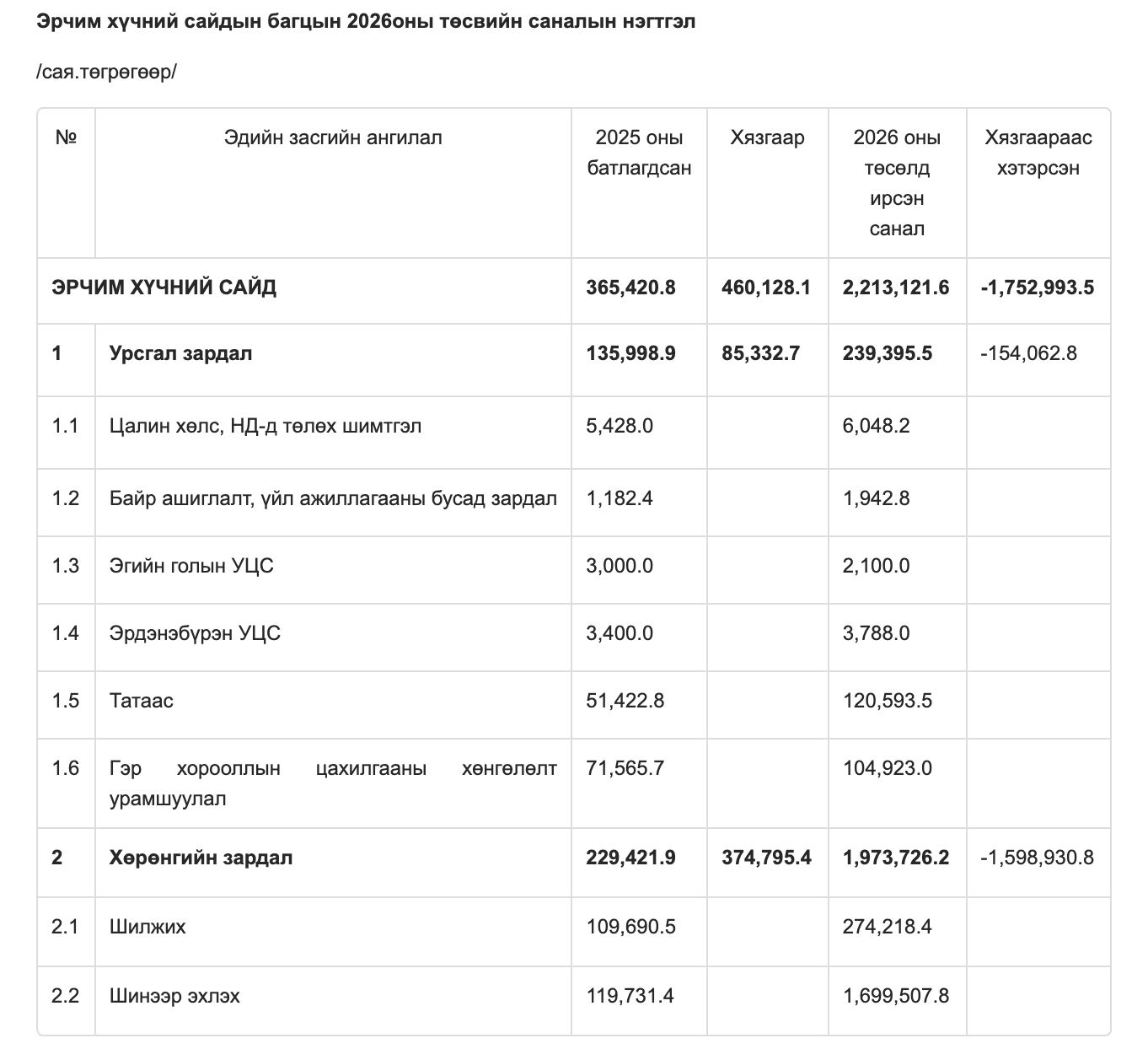Screen dimensions: 1148x1049
Task: Select the 'Эгийн голын УЦС' row label
Action: pos(191,566)
